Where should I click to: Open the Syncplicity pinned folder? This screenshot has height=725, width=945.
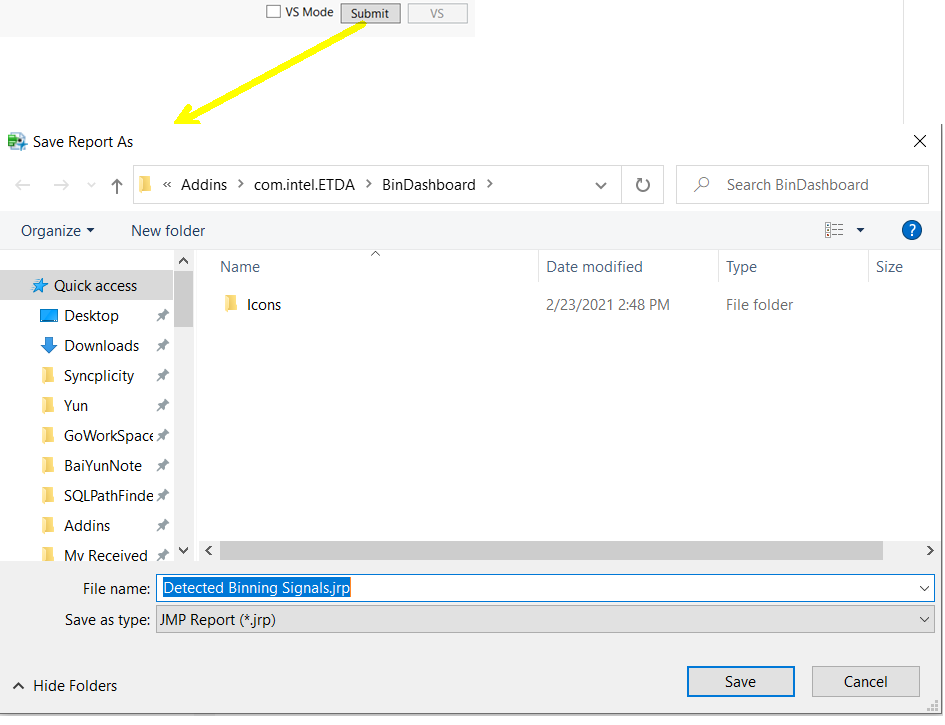click(99, 375)
